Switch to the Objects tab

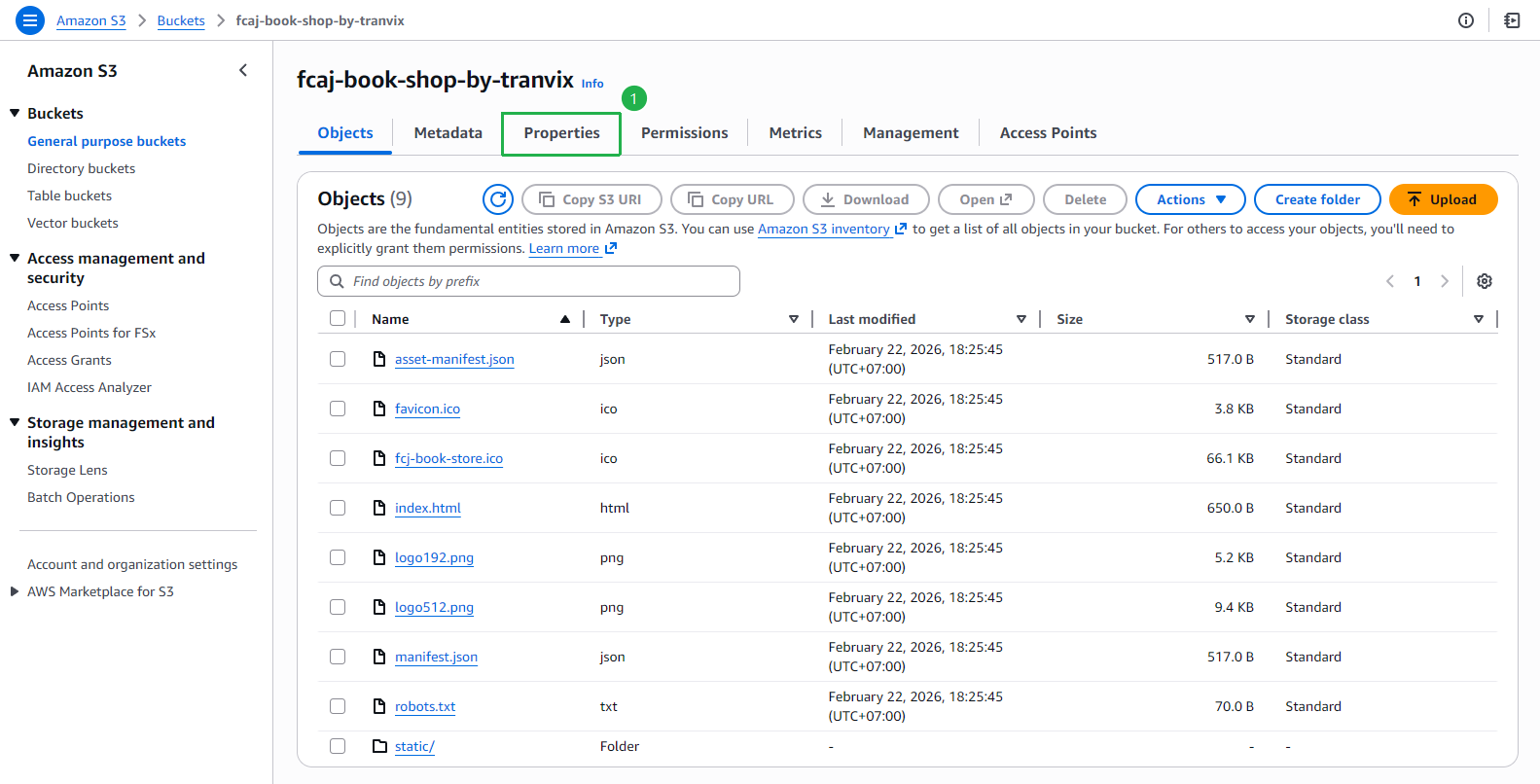345,133
